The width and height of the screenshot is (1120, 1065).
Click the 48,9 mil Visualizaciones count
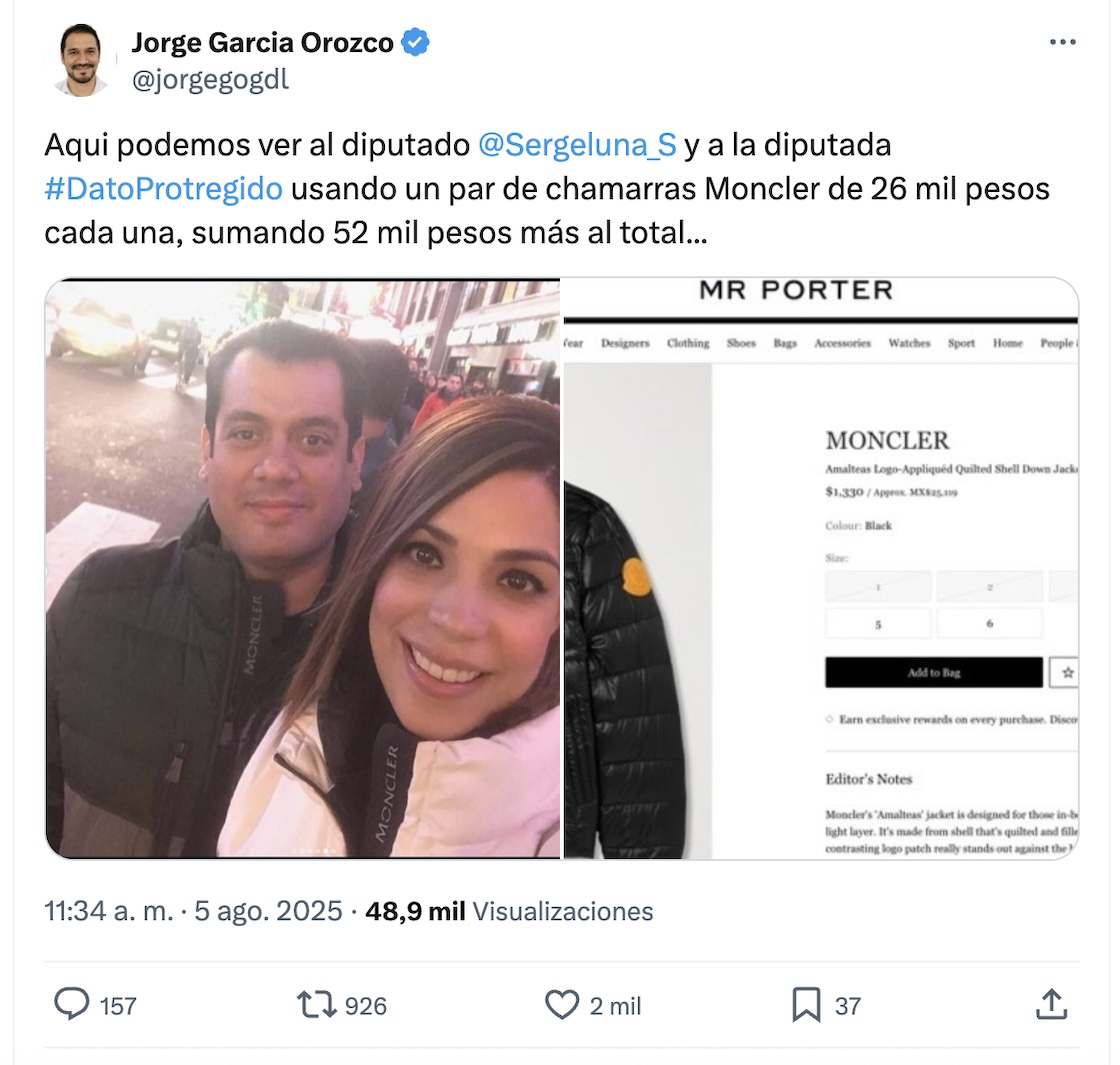pyautogui.click(x=509, y=911)
